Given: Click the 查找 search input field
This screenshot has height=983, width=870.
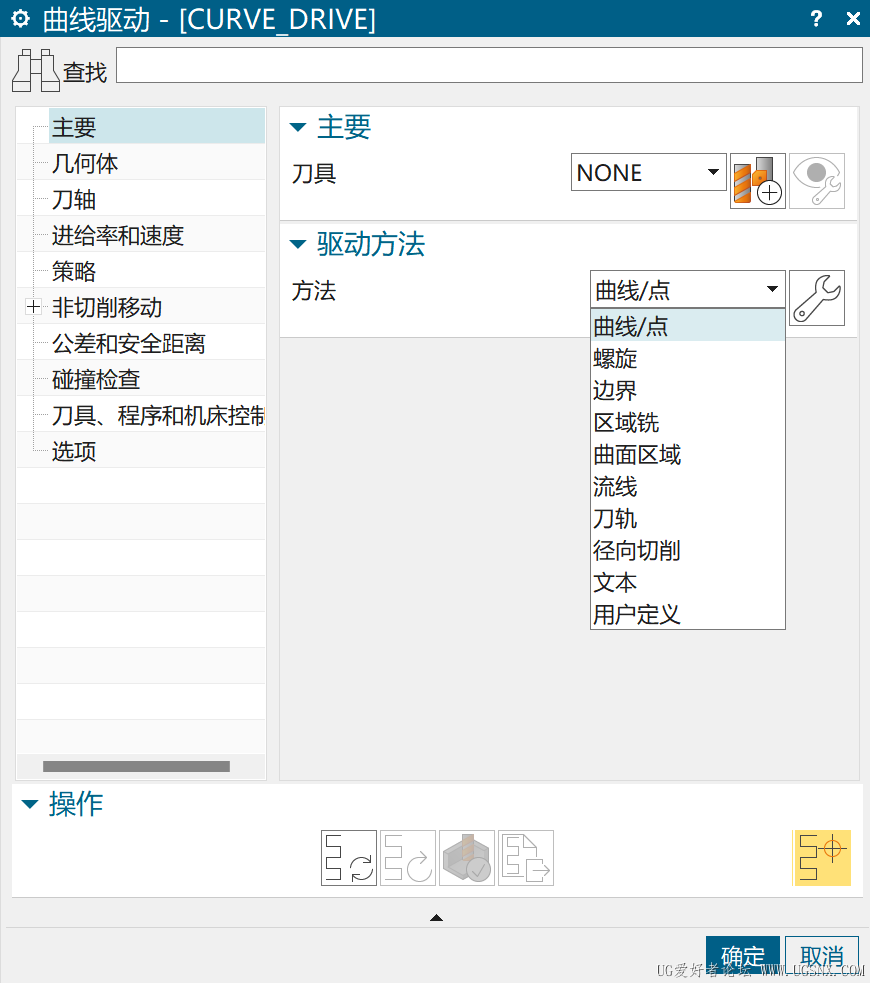Looking at the screenshot, I should [489, 65].
